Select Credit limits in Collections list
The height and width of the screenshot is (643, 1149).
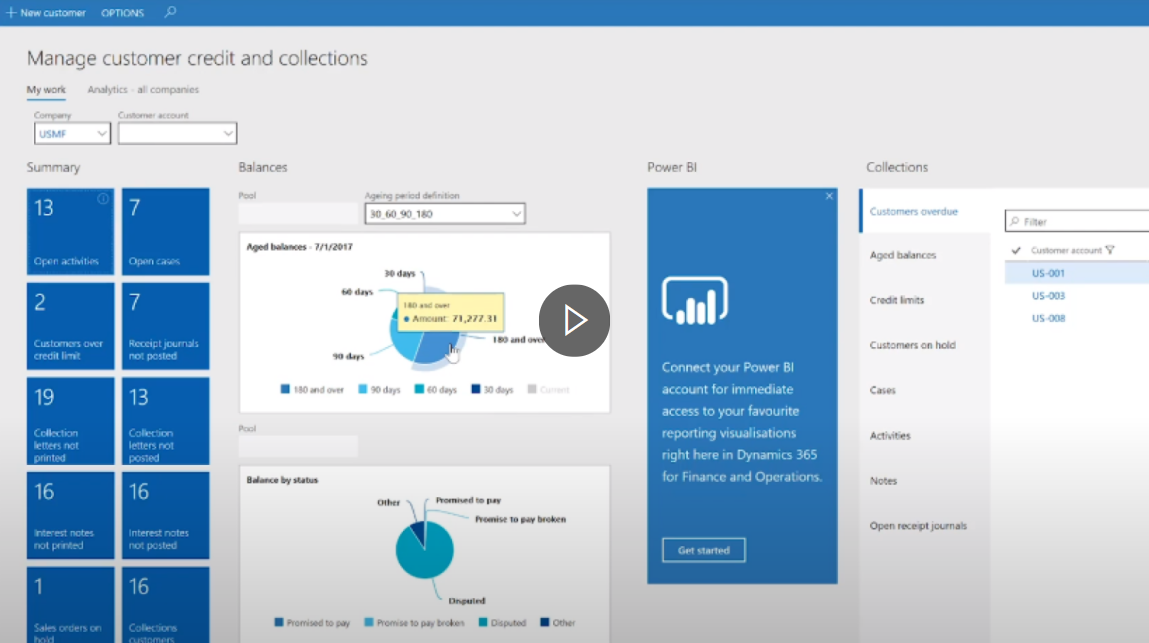pos(897,300)
